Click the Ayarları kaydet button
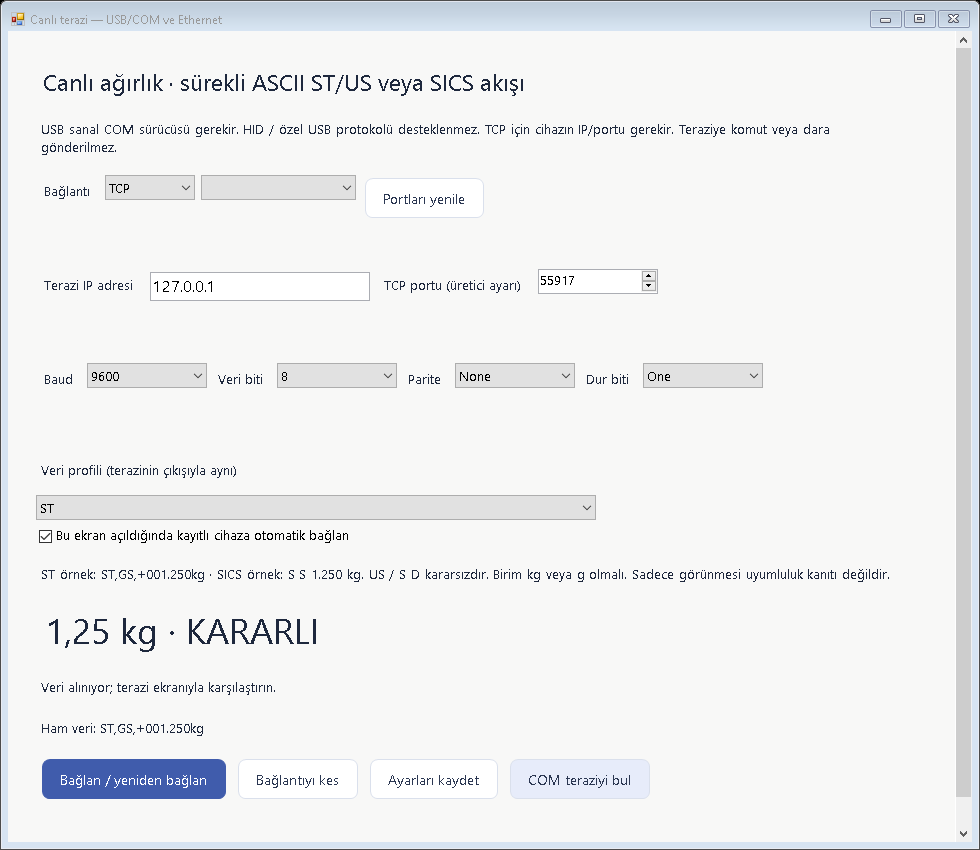Viewport: 980px width, 850px height. click(x=434, y=779)
